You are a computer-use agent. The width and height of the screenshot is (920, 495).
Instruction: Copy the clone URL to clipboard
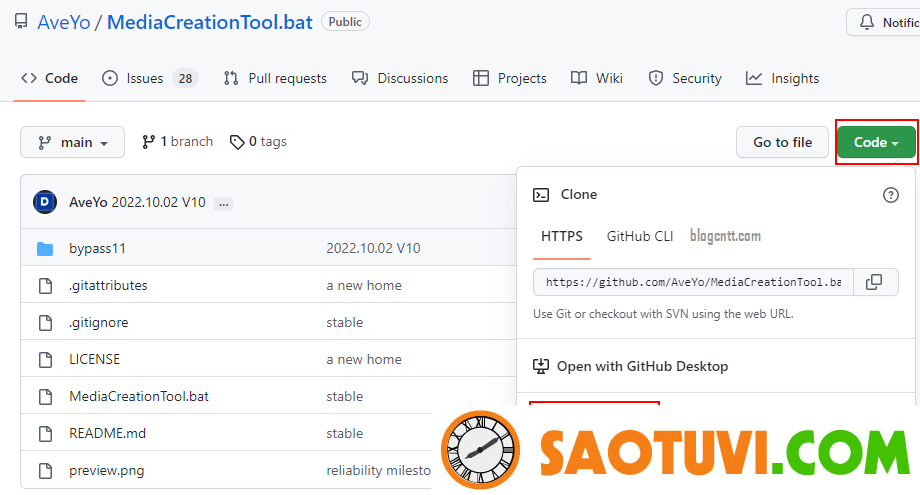pos(874,282)
